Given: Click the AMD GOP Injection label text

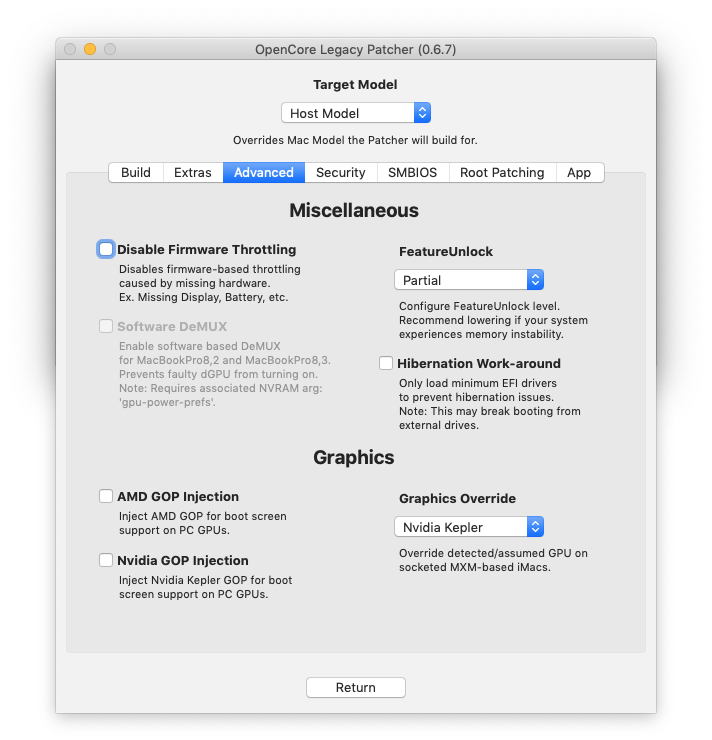Looking at the screenshot, I should 178,496.
